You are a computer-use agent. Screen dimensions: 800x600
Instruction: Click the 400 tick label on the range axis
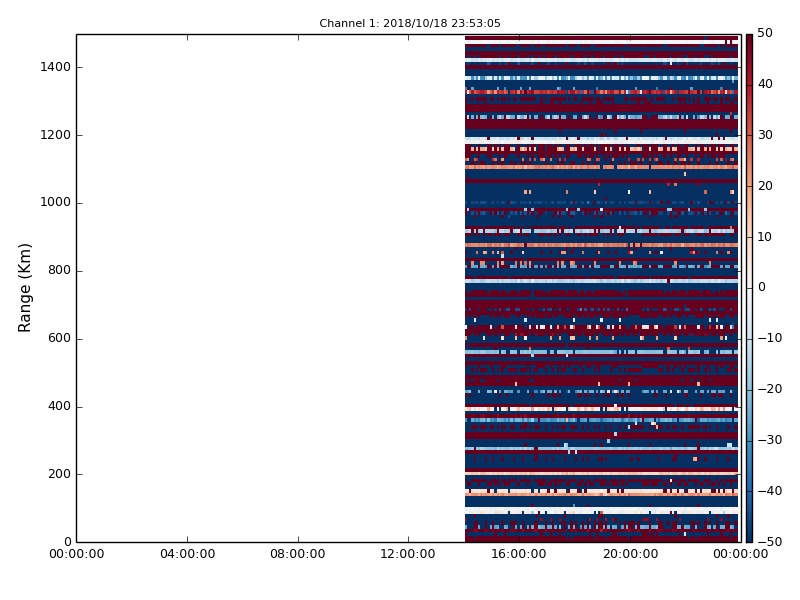point(59,406)
